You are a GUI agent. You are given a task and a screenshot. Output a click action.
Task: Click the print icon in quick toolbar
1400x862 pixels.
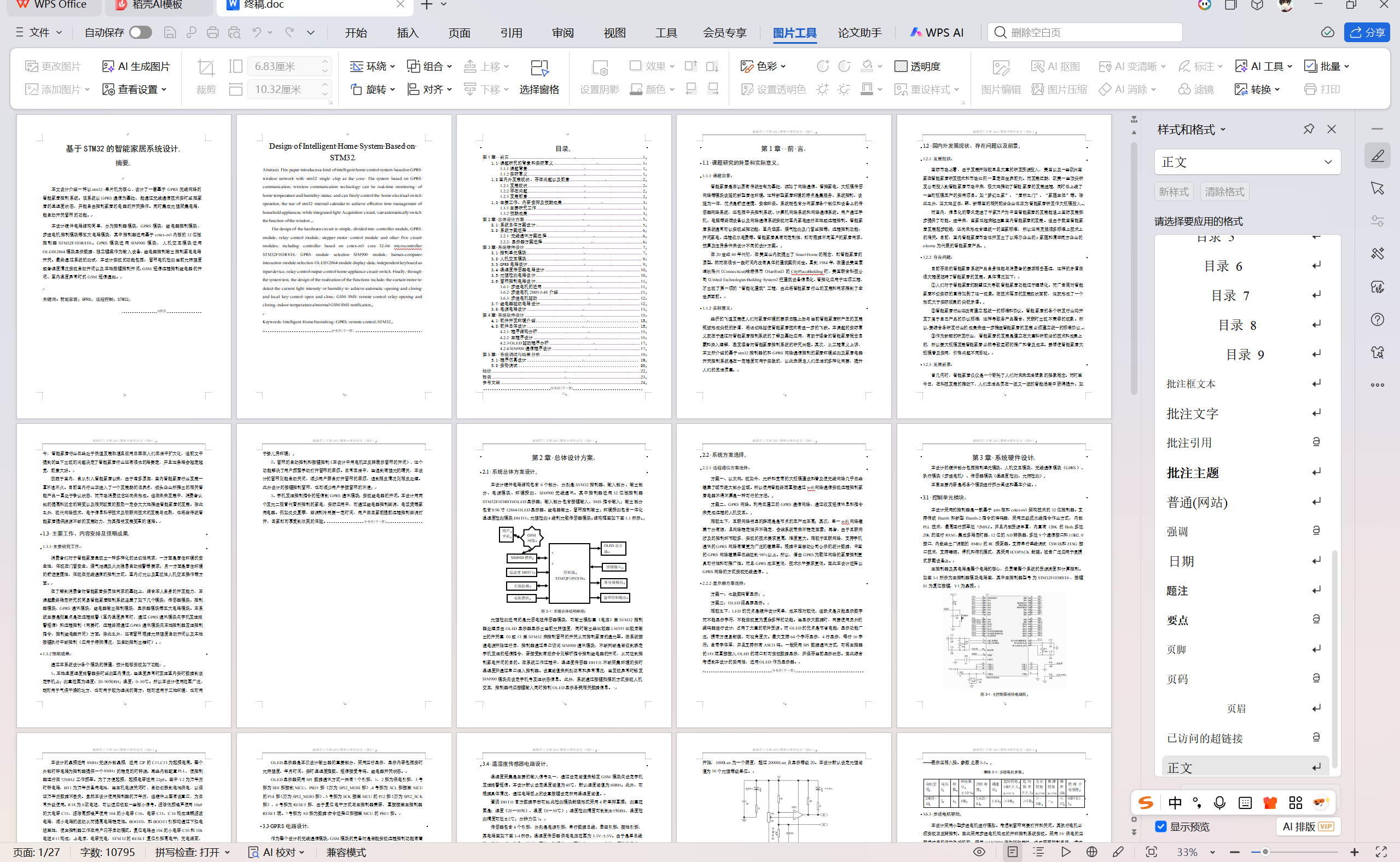pyautogui.click(x=213, y=32)
